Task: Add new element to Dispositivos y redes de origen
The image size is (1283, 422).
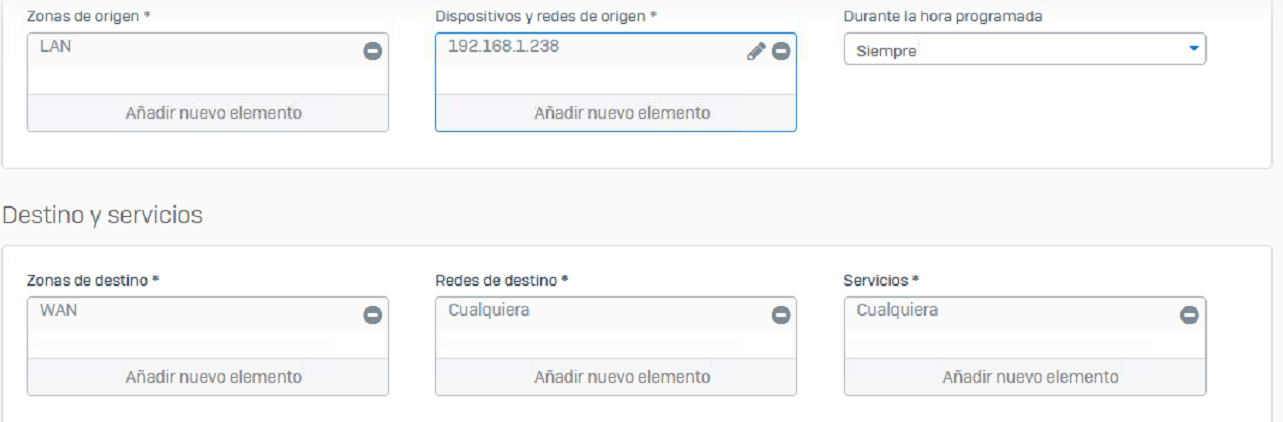Action: (x=616, y=113)
